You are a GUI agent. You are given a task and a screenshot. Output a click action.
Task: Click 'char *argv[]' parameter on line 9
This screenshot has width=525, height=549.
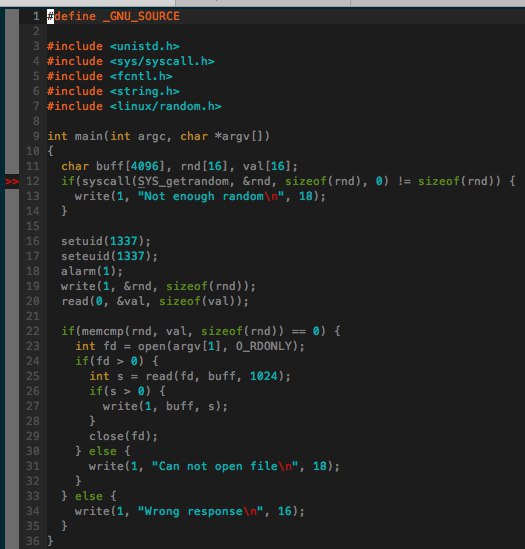[224, 136]
